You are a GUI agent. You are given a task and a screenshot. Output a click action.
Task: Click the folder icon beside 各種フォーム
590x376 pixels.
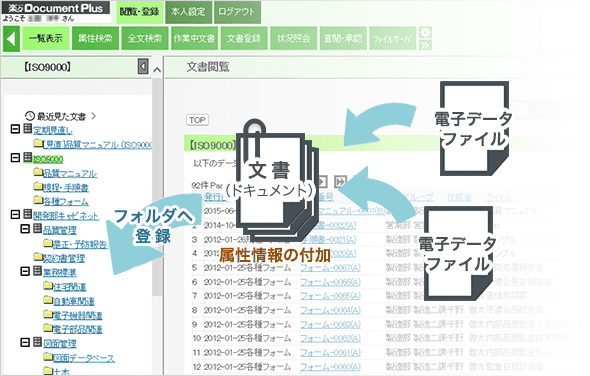click(x=38, y=200)
